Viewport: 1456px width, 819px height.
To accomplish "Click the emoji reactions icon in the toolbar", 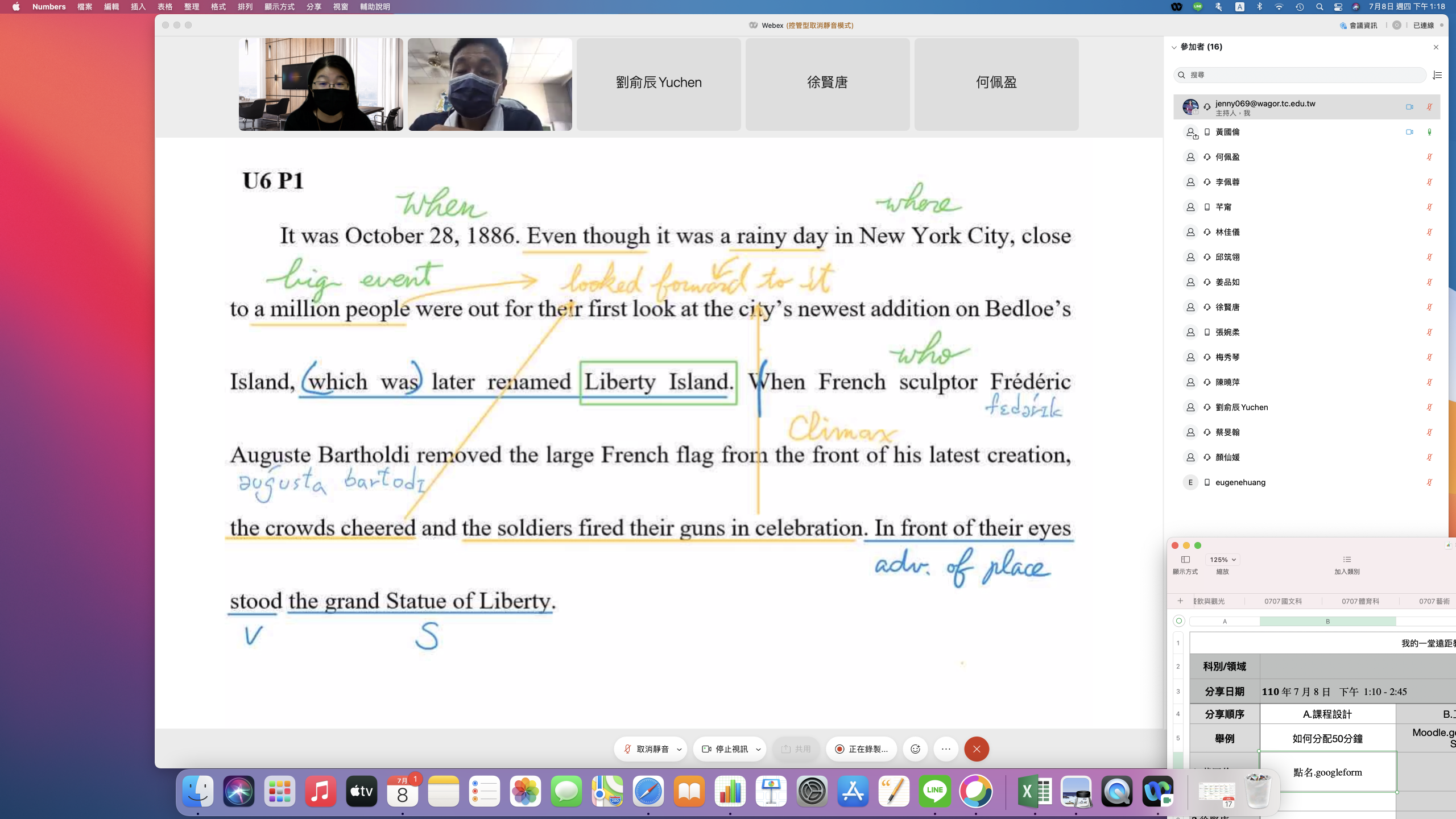I will click(x=915, y=749).
